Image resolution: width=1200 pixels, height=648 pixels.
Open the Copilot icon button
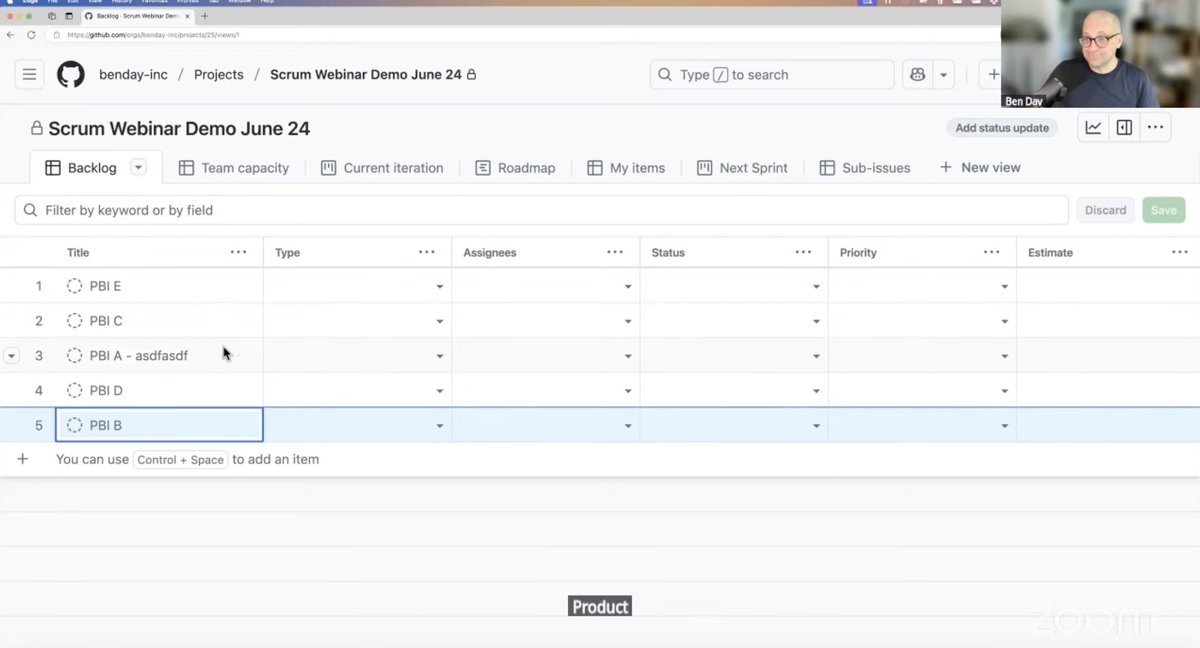click(x=917, y=74)
